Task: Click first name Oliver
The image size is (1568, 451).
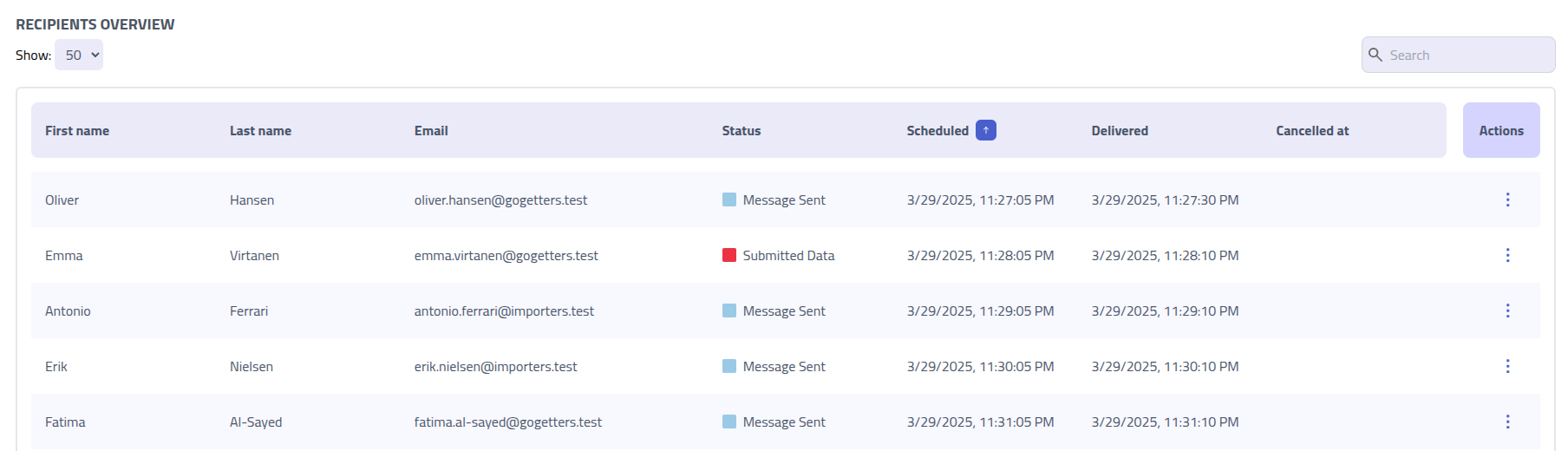Action: pyautogui.click(x=62, y=200)
